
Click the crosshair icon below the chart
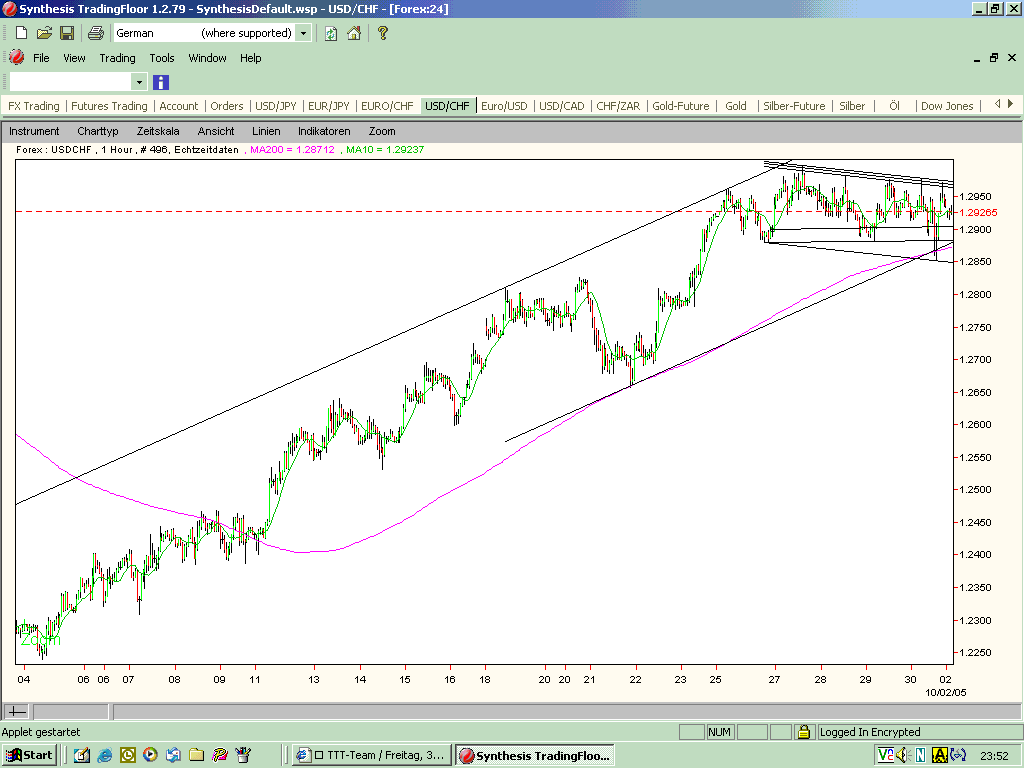click(16, 711)
